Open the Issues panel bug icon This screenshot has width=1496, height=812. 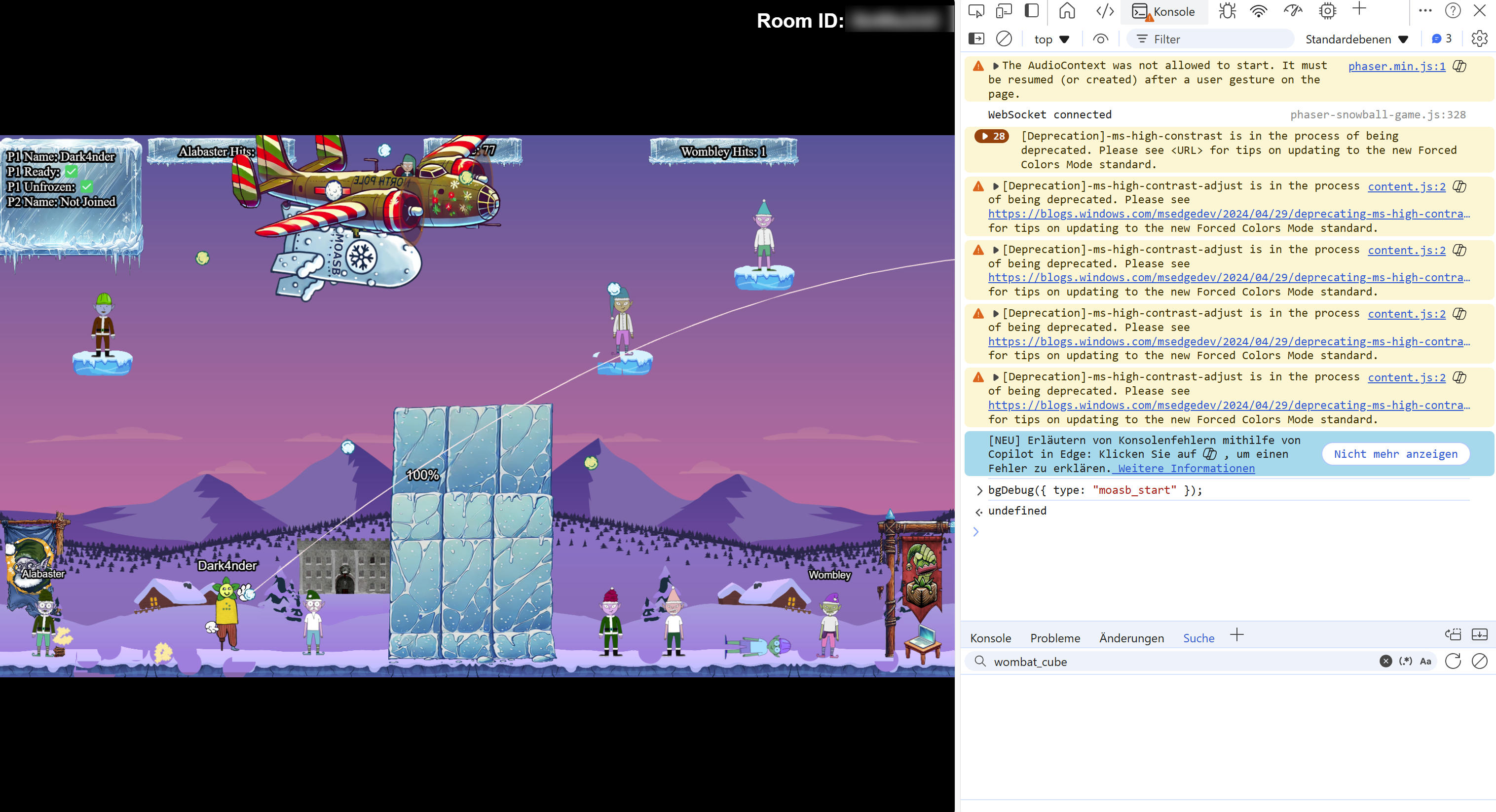pos(1227,10)
